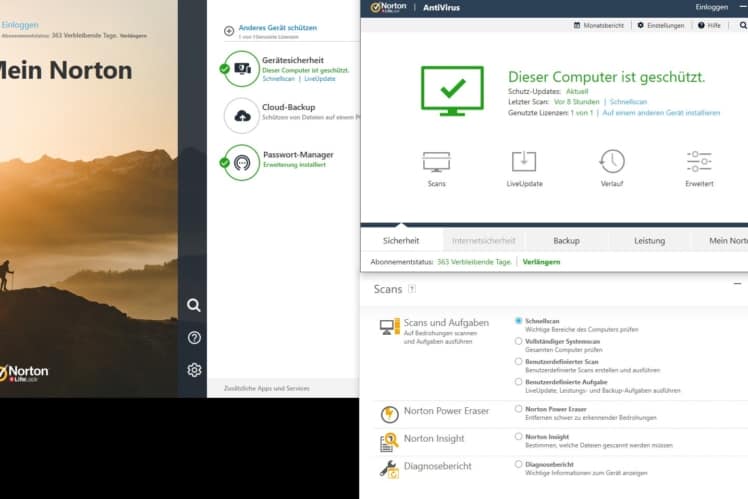Click plus icon next to Anderes Gerät schützen

(229, 31)
